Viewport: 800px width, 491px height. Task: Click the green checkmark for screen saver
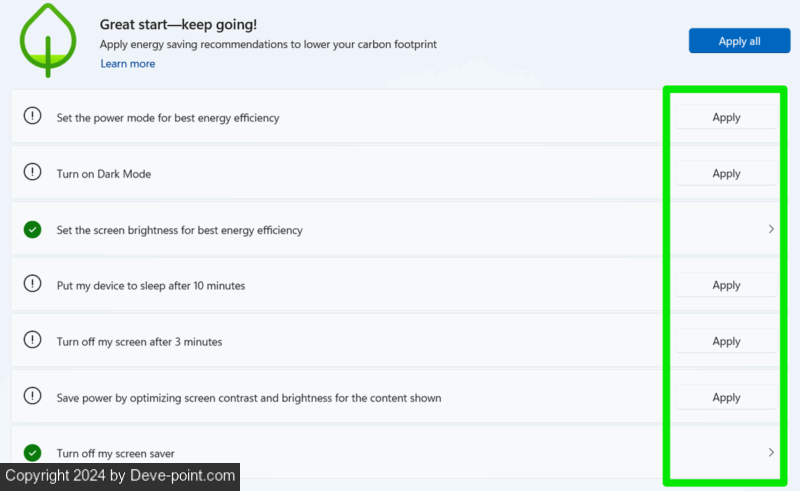pos(33,453)
